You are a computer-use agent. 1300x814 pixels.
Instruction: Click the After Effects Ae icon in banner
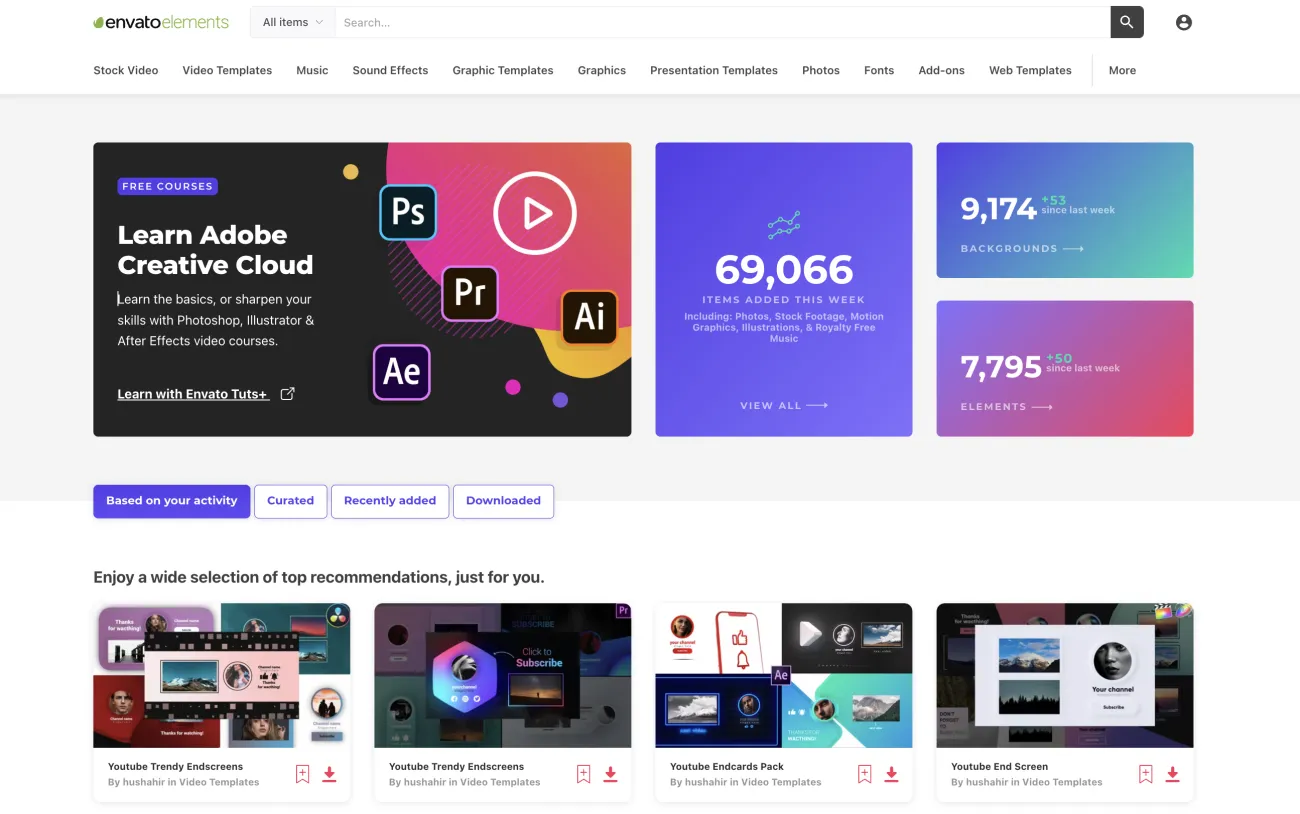402,372
